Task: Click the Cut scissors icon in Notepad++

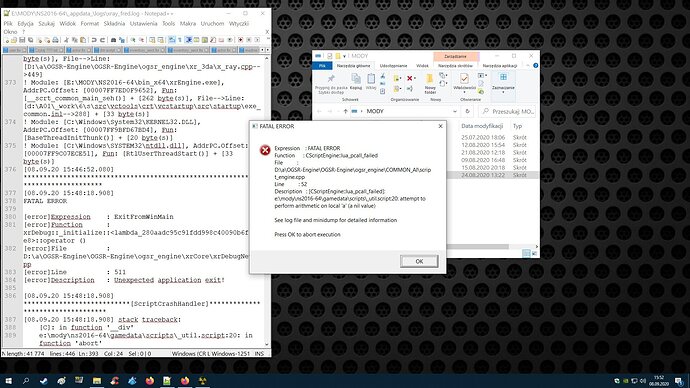Action: pyautogui.click(x=66, y=40)
